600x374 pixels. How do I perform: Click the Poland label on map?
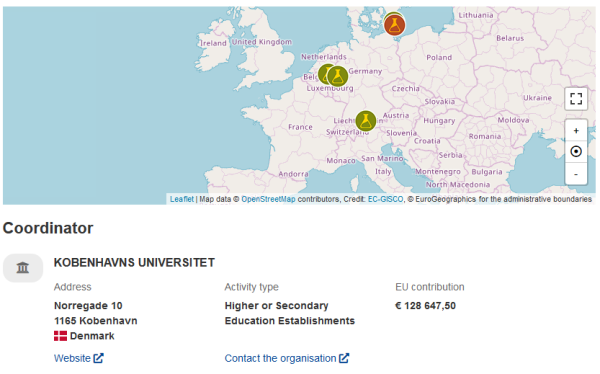[439, 57]
